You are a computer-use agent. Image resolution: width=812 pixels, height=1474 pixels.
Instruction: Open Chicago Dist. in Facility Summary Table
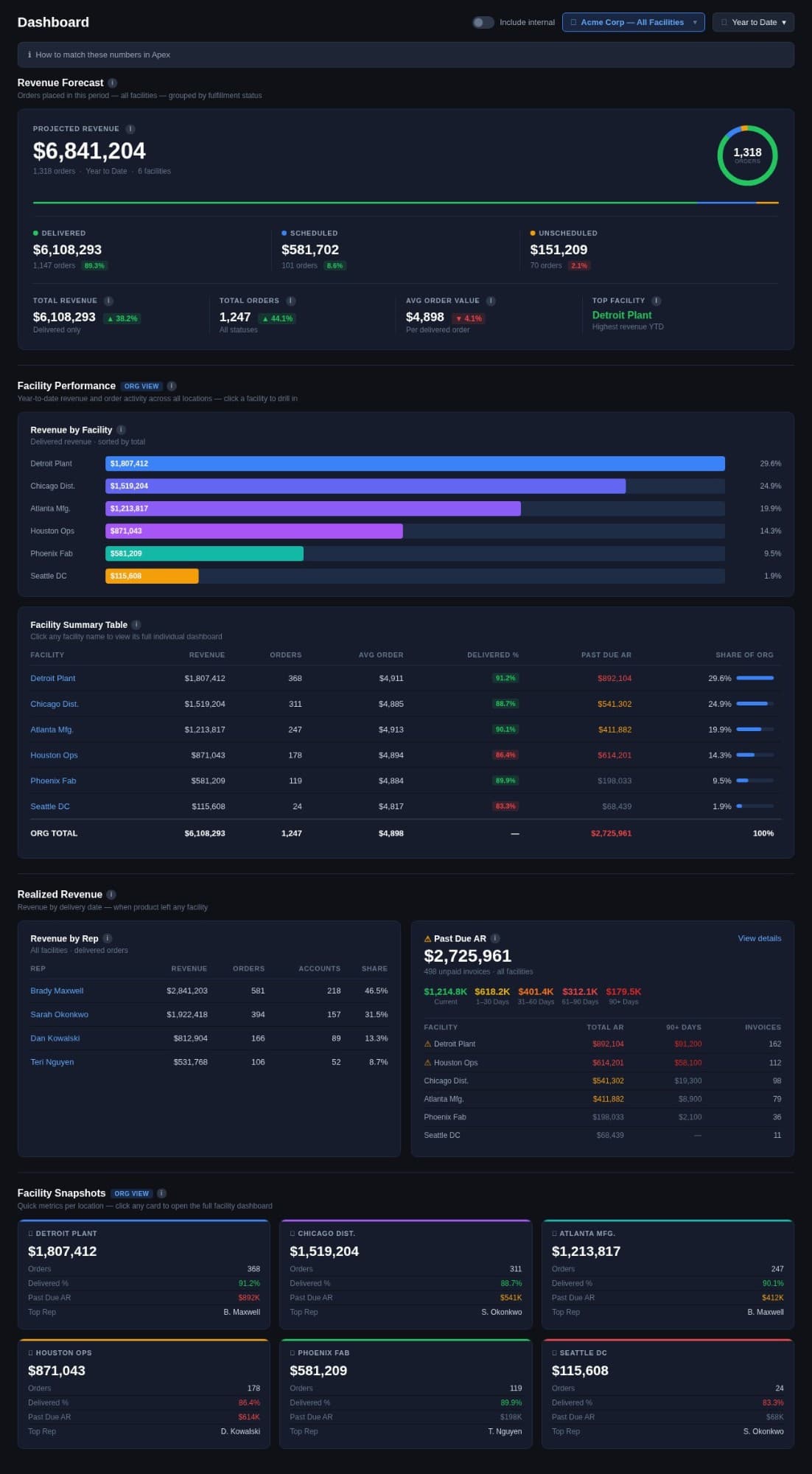(x=55, y=704)
